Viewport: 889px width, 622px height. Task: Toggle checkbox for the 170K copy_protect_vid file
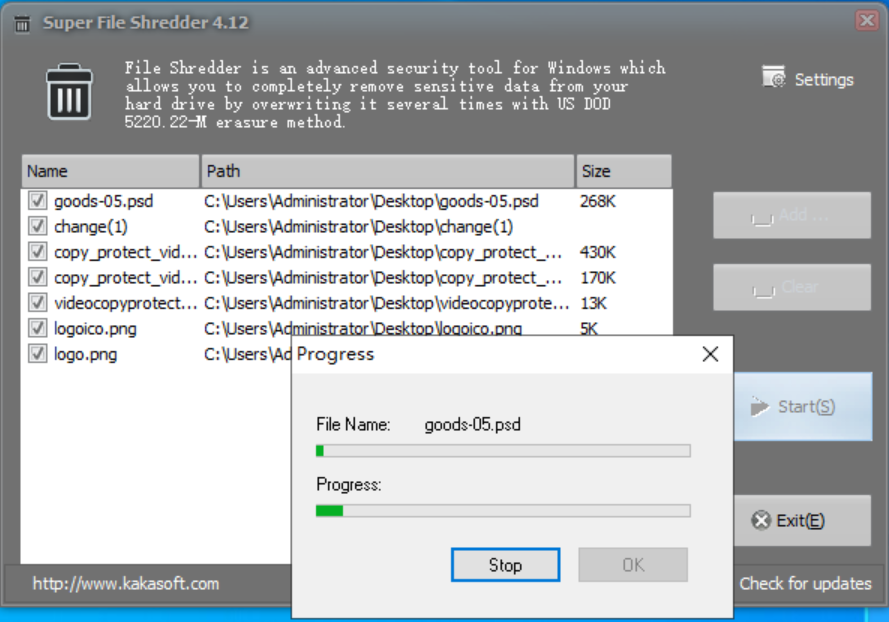37,277
